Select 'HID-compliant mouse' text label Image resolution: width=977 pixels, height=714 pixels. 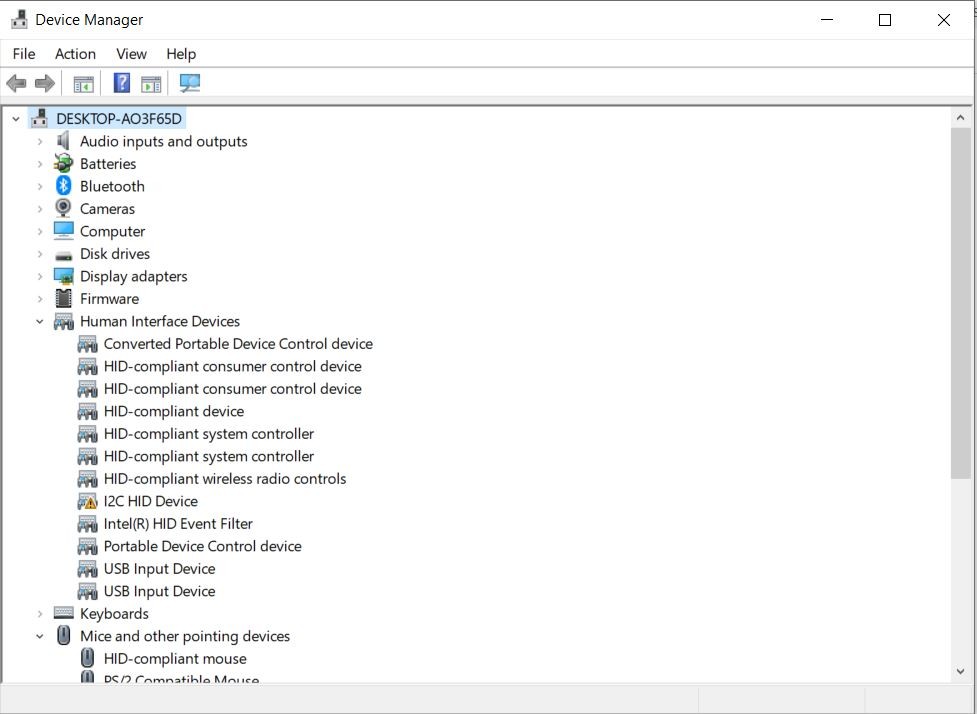click(x=175, y=659)
